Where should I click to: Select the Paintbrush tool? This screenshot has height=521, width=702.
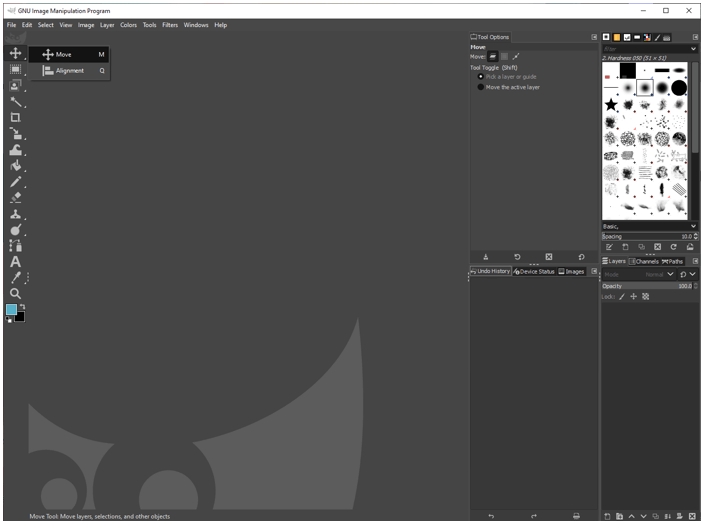[16, 182]
